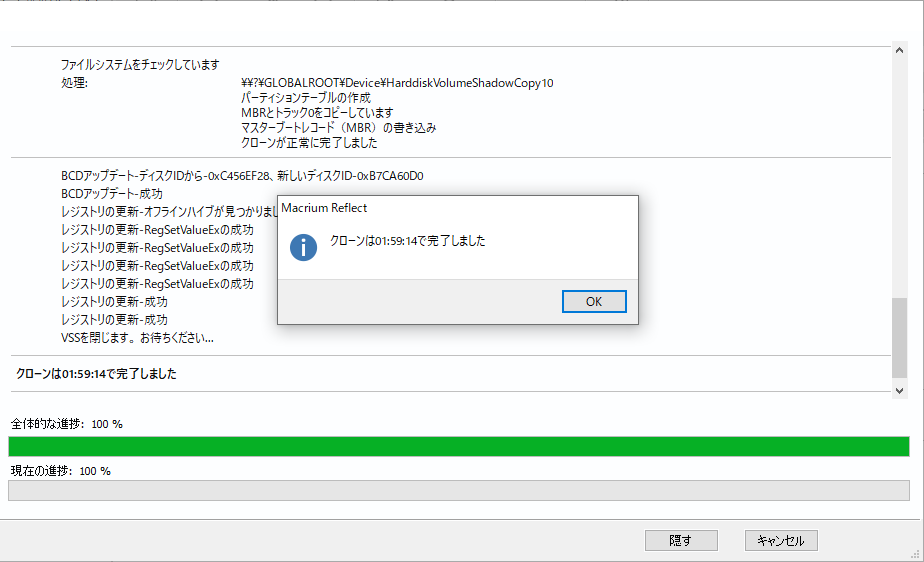Click the 隠す (Hide) button
Image resolution: width=924 pixels, height=562 pixels.
tap(681, 540)
